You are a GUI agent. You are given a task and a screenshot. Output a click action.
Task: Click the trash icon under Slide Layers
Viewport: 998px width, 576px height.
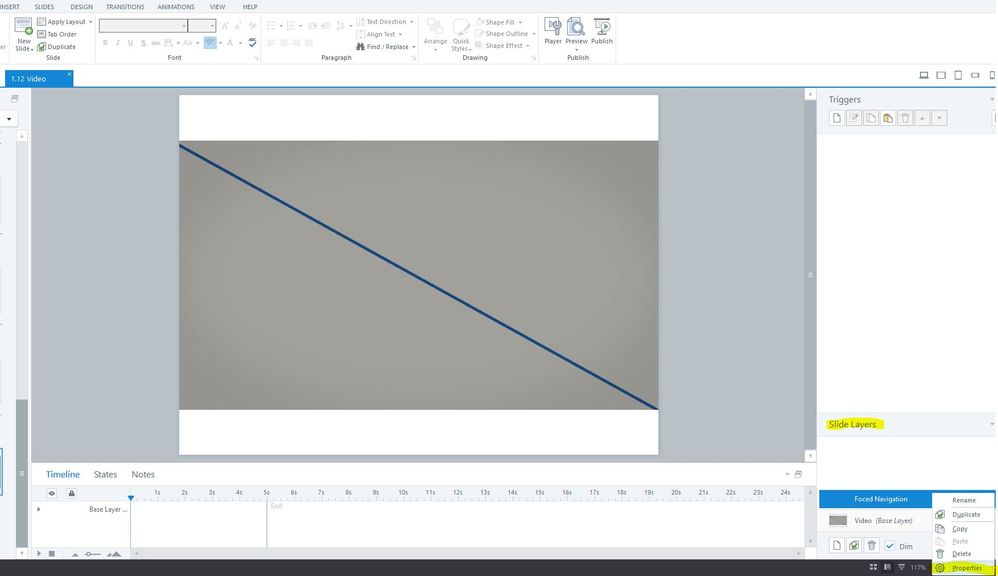871,545
